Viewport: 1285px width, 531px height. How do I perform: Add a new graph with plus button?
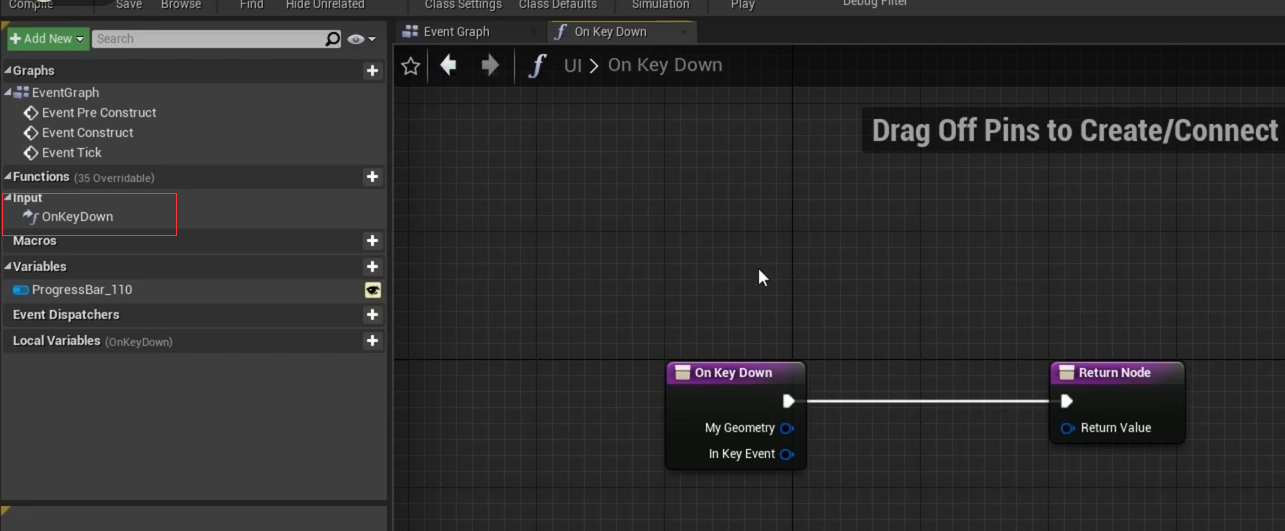[372, 71]
